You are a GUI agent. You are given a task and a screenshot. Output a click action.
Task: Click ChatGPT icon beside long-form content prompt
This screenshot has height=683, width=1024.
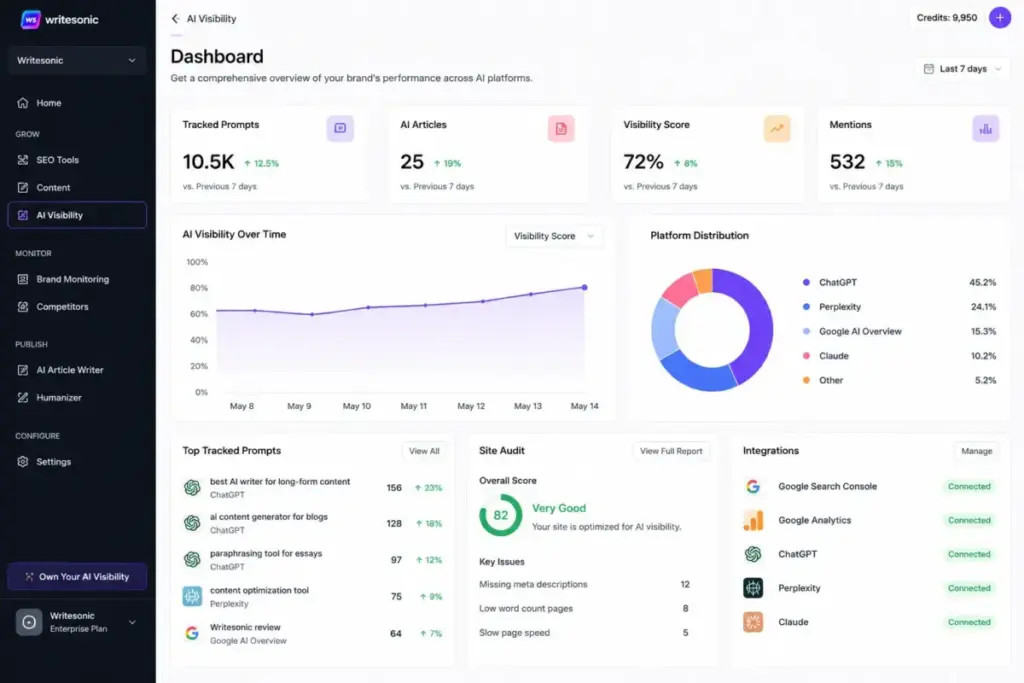pyautogui.click(x=192, y=488)
